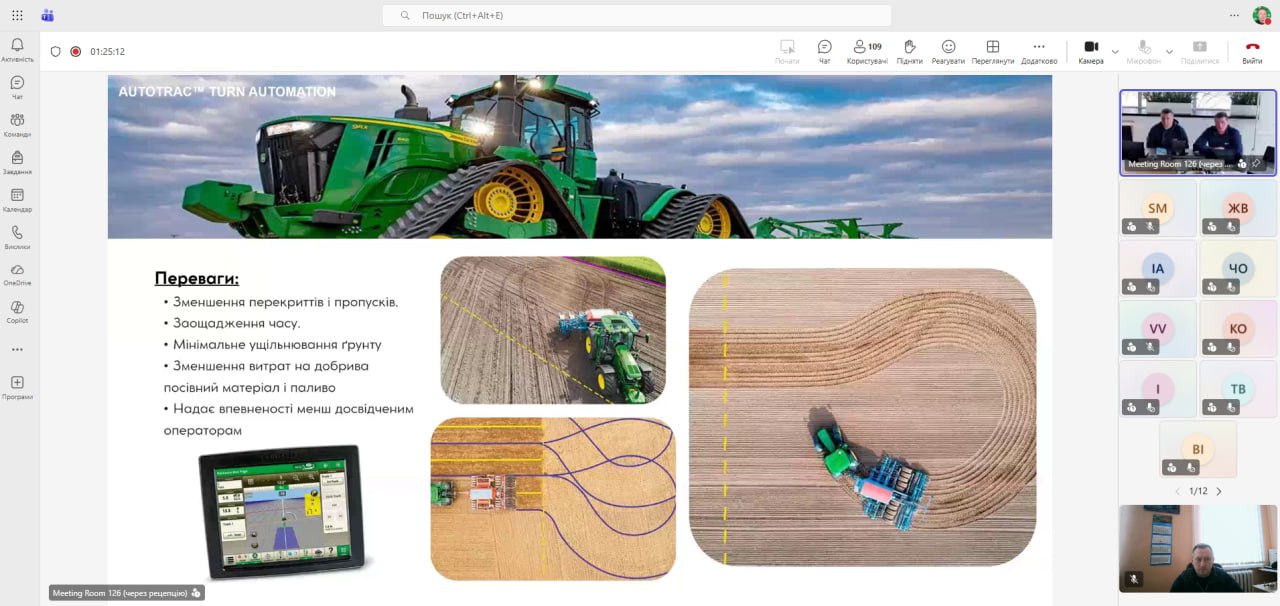Go to next participants page arrow
The image size is (1280, 606).
tap(1218, 491)
